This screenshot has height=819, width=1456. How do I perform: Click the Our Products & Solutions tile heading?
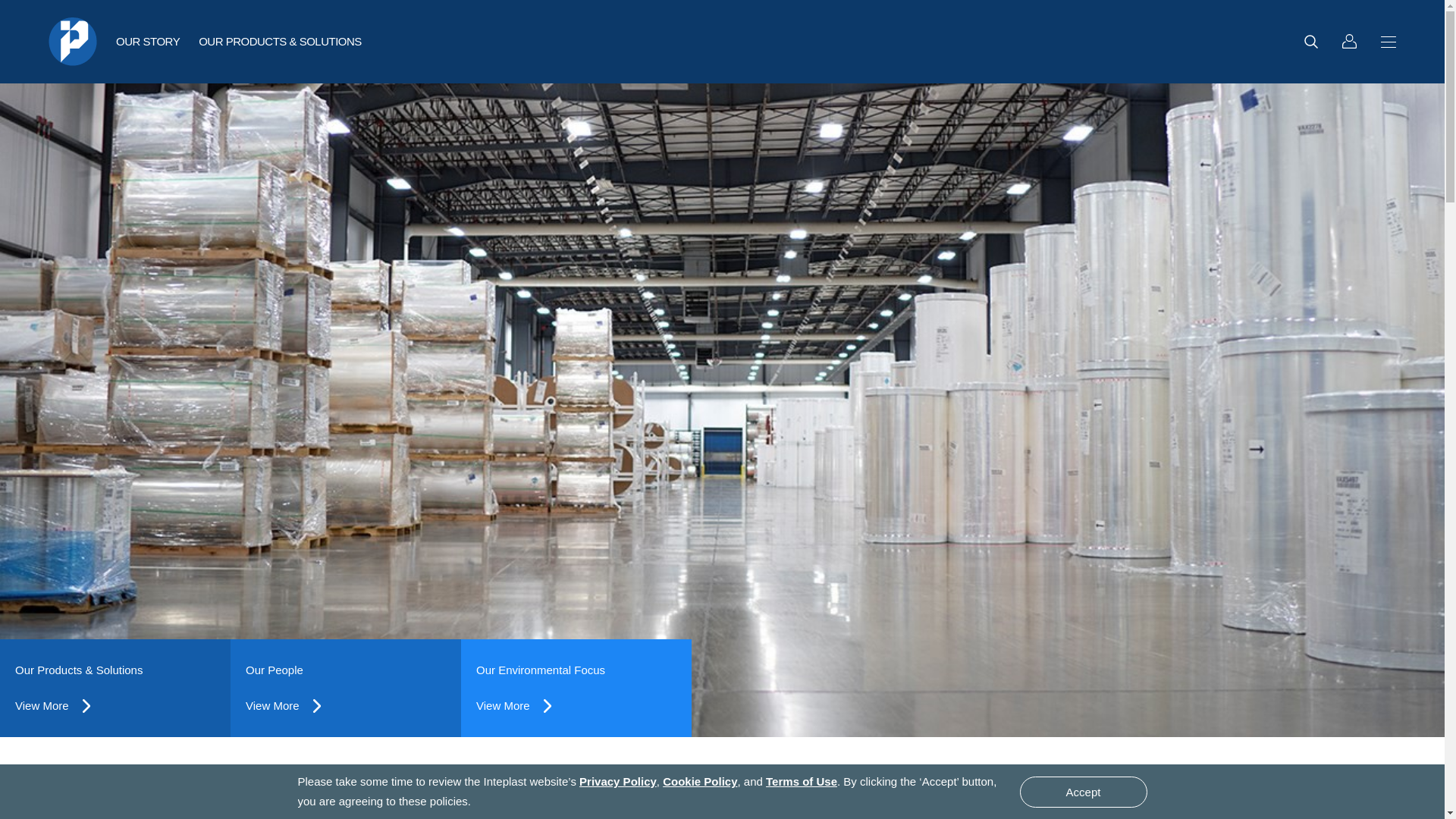point(79,670)
